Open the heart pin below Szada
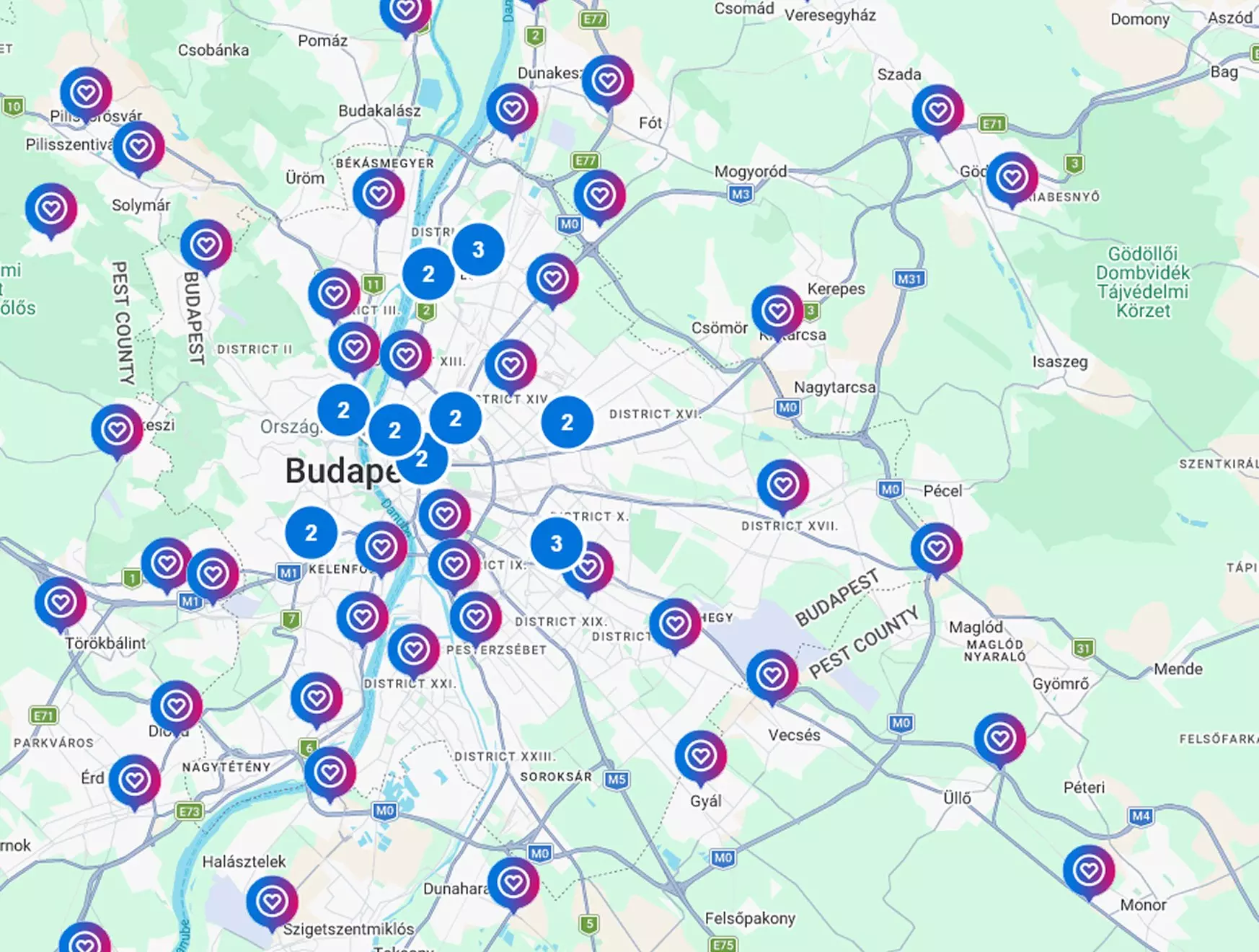This screenshot has width=1259, height=952. click(937, 111)
